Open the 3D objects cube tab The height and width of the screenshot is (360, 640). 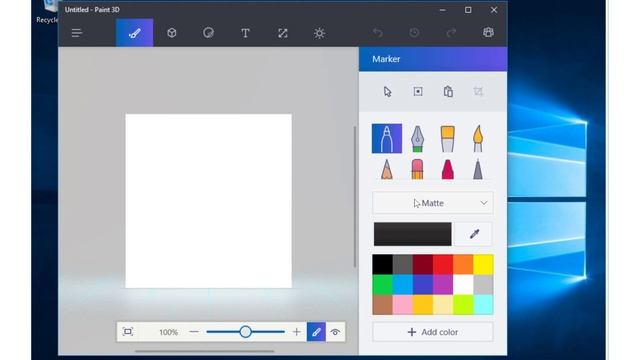point(172,33)
